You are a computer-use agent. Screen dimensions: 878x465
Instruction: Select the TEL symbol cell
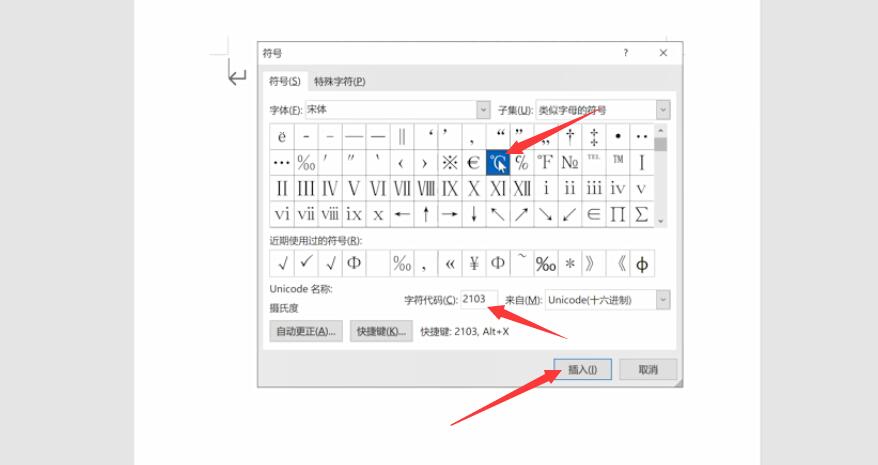pyautogui.click(x=594, y=162)
